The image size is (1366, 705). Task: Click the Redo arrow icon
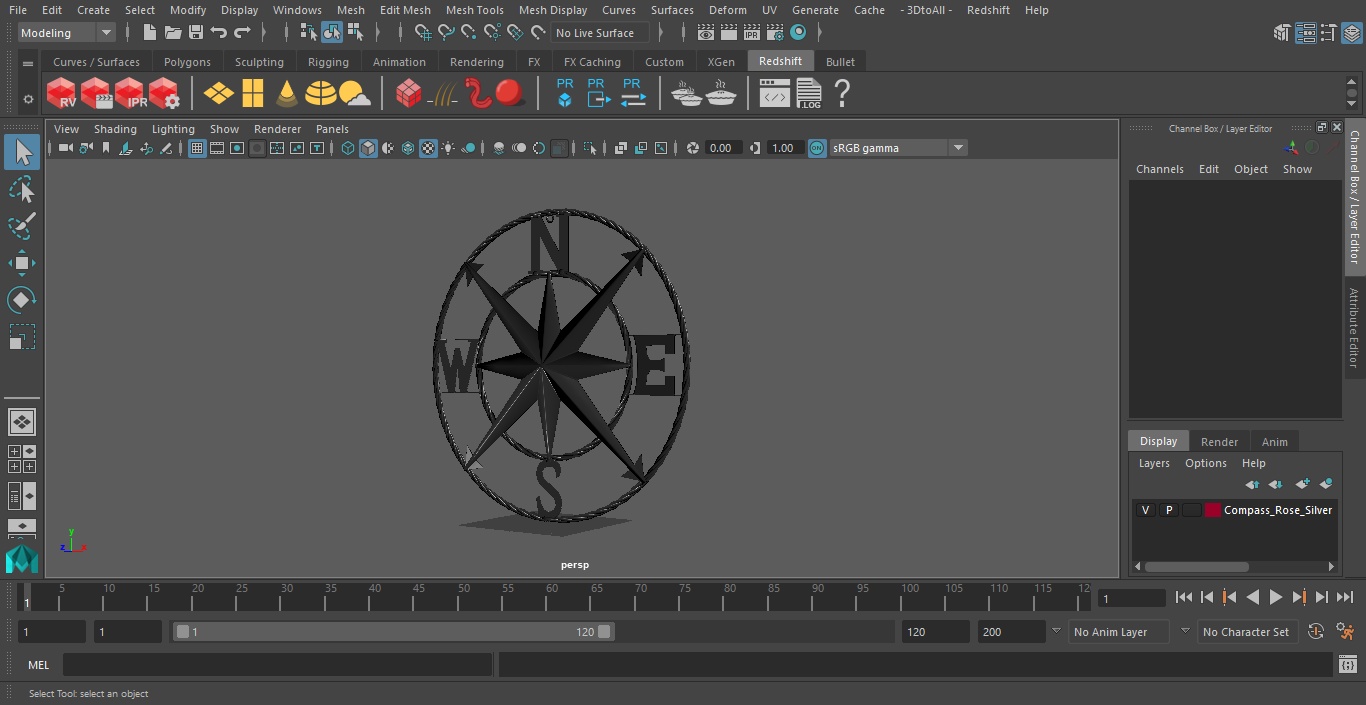[242, 33]
